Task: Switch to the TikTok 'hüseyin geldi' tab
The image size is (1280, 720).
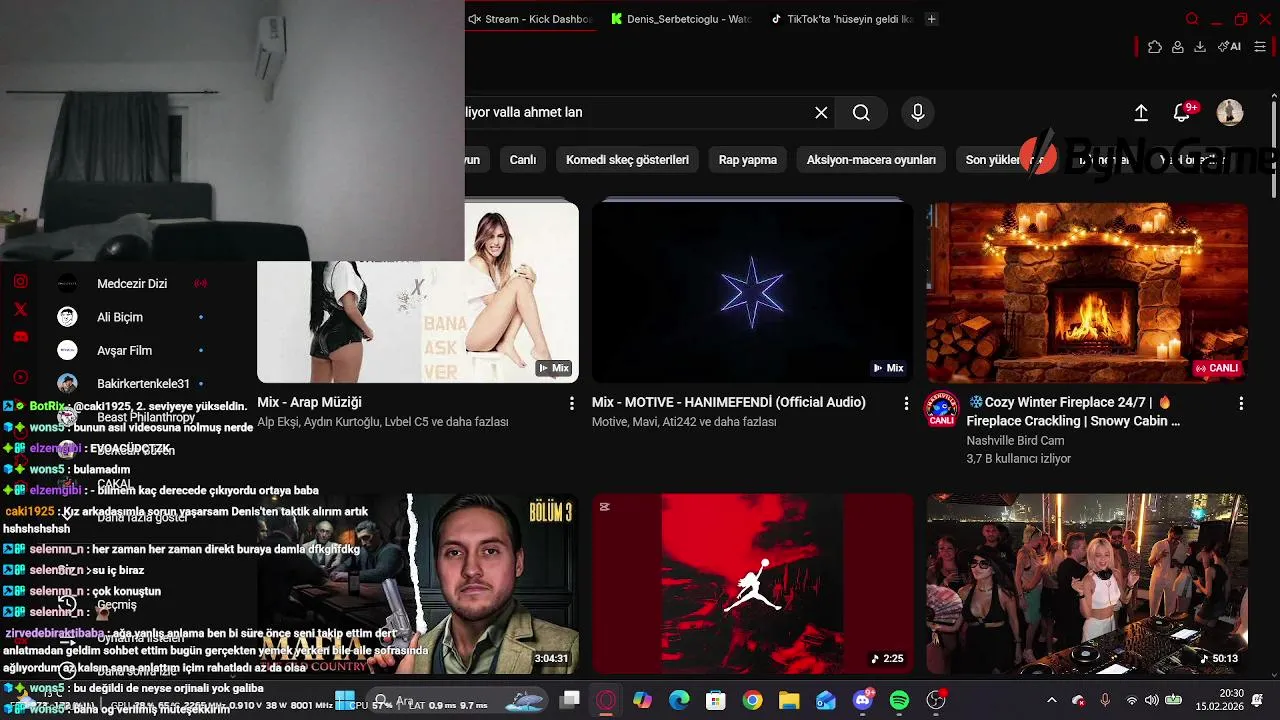Action: click(x=841, y=19)
